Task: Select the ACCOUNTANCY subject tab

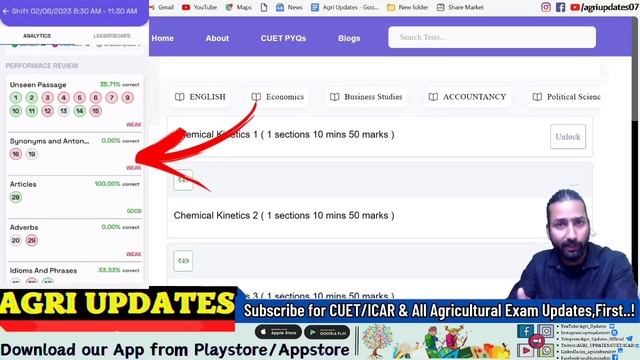Action: [x=467, y=97]
